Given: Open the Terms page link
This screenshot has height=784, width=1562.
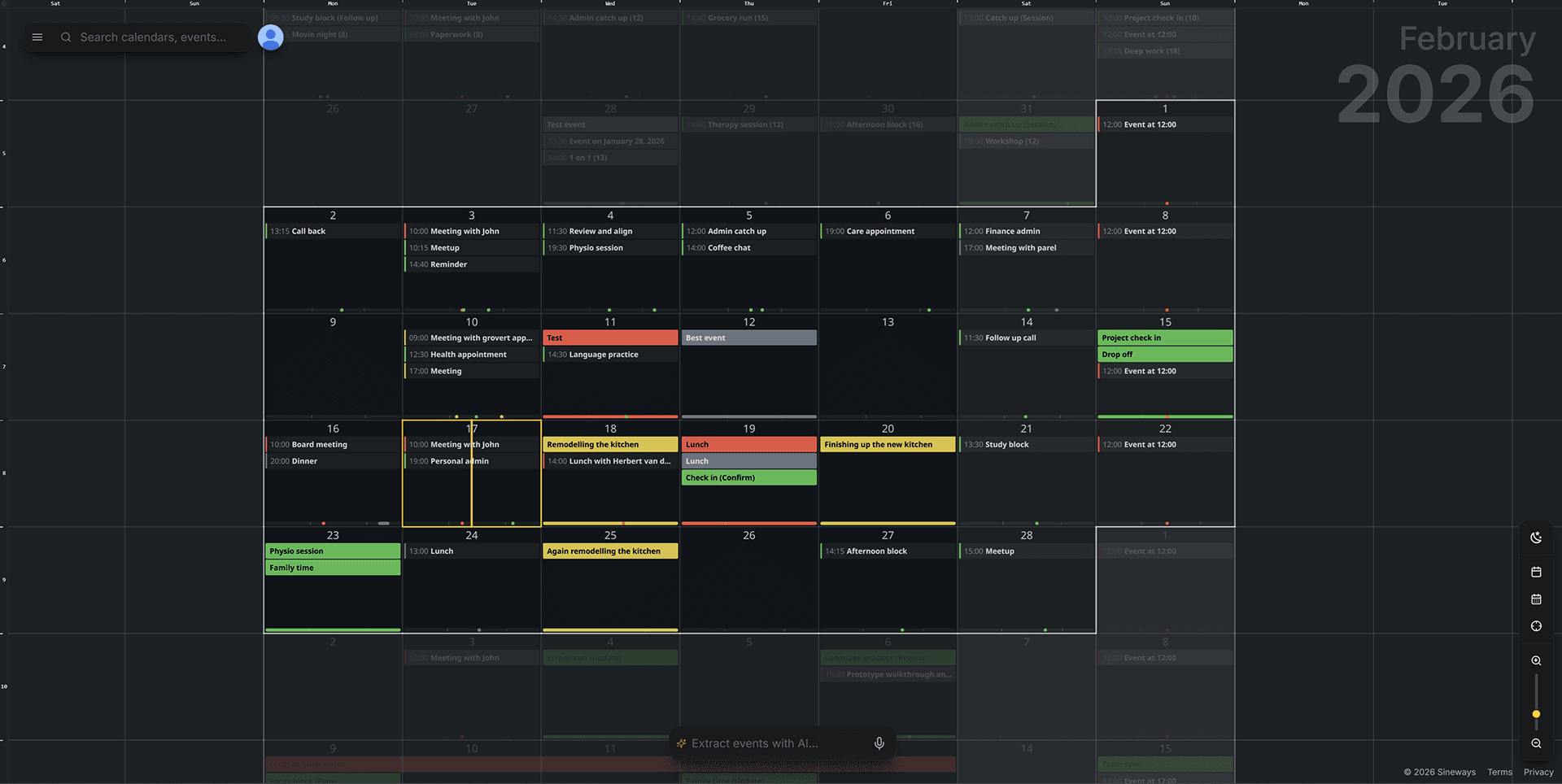Looking at the screenshot, I should (x=1499, y=772).
